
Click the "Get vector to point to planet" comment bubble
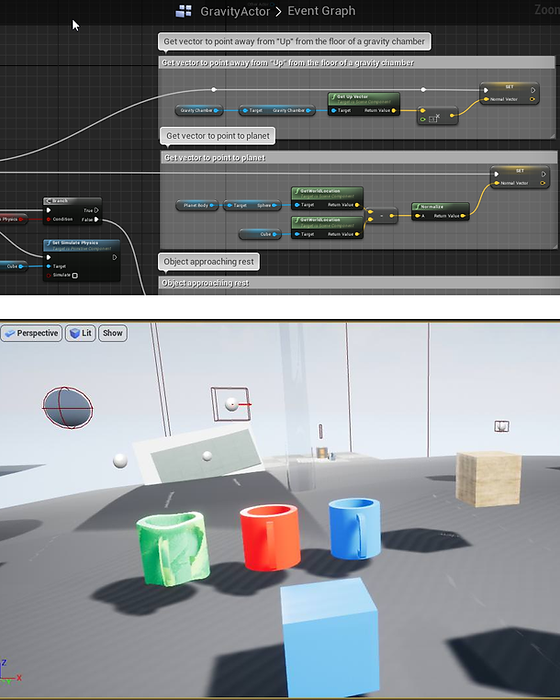pos(218,136)
